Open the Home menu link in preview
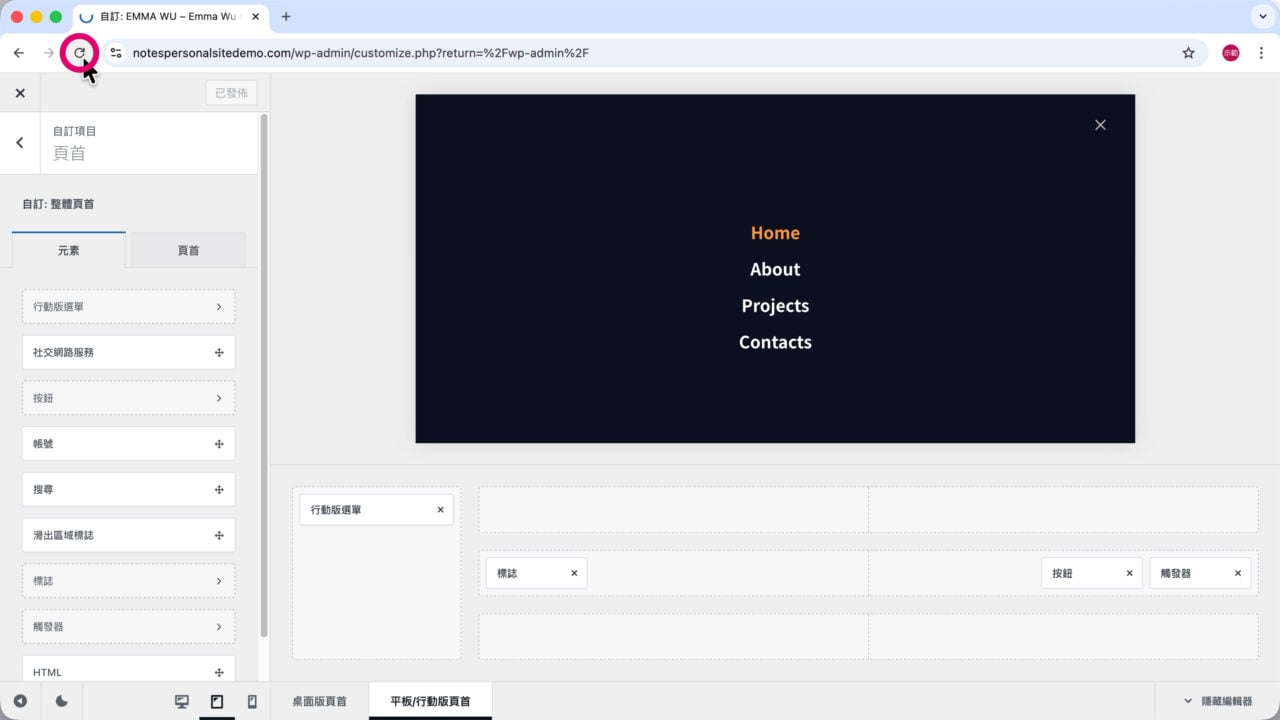This screenshot has width=1280, height=720. (x=775, y=233)
